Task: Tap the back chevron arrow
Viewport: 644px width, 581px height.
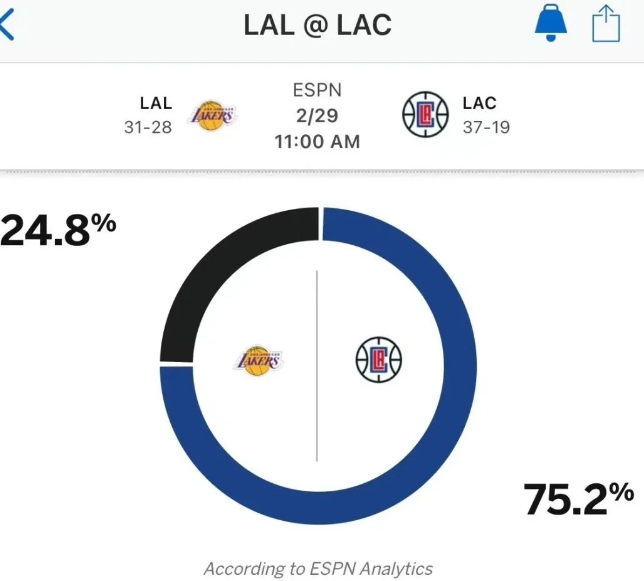Action: click(7, 24)
